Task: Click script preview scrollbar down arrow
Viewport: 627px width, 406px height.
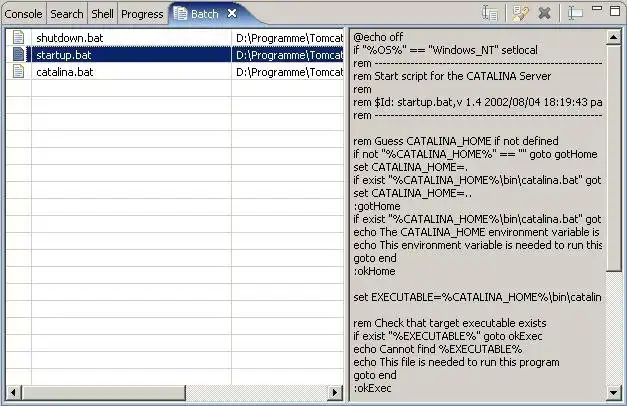Action: click(x=613, y=392)
